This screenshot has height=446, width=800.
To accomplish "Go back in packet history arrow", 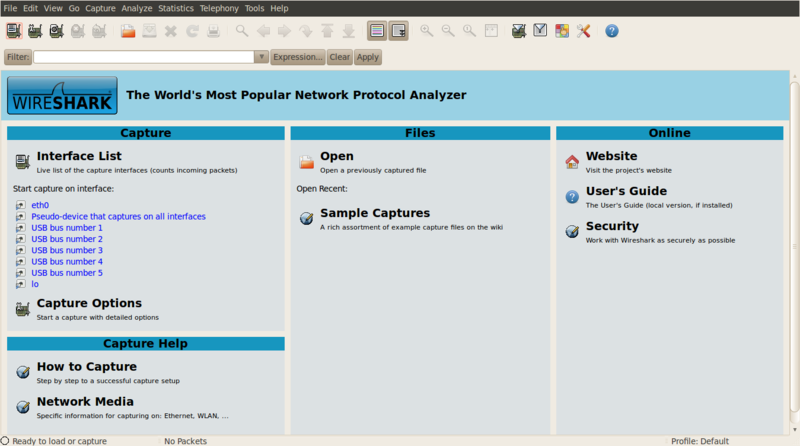I will click(263, 31).
